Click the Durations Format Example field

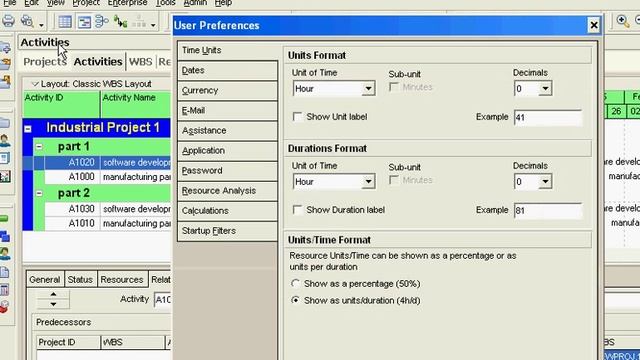(548, 211)
